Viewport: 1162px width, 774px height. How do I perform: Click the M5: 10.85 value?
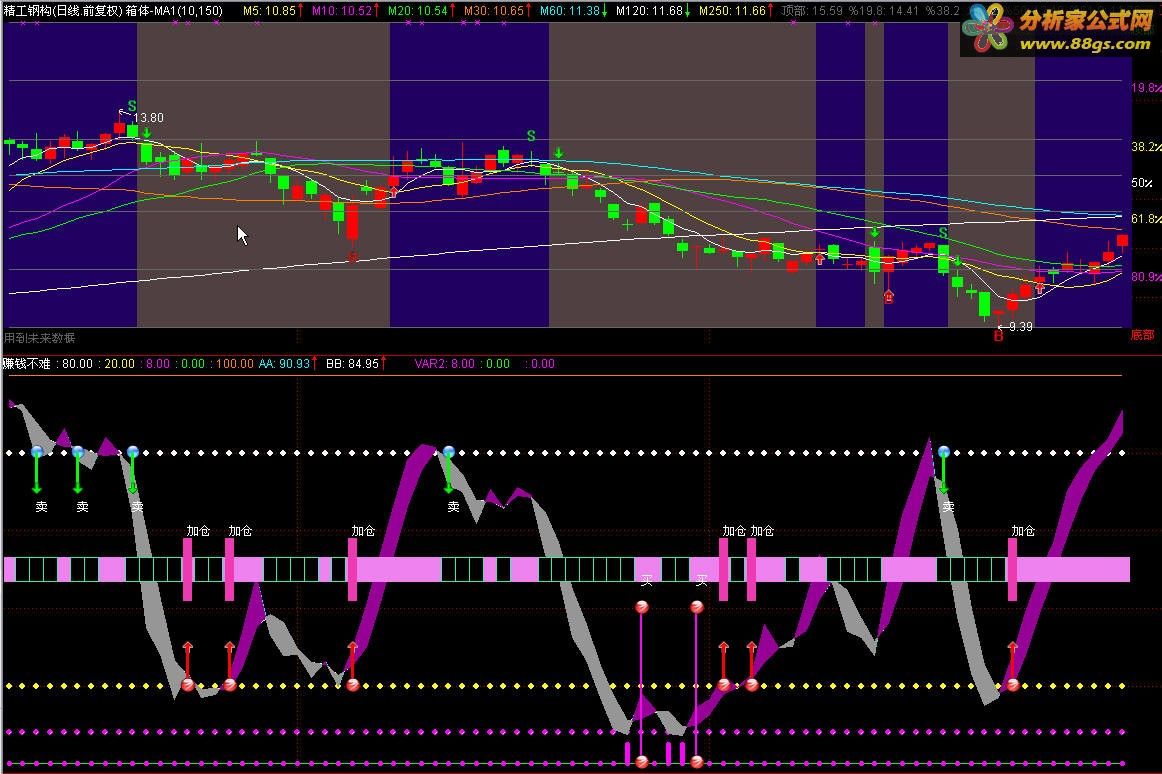(269, 10)
